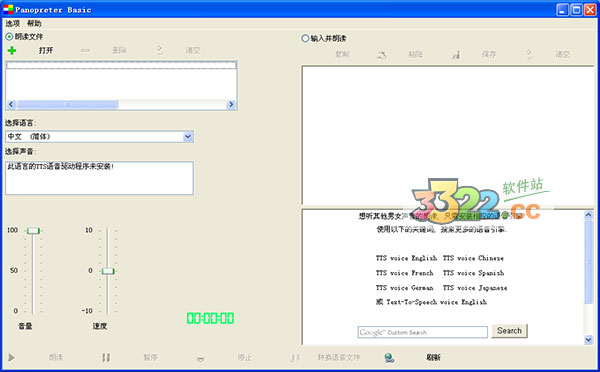Screen dimensions: 600x372
Task: Click the 音量 volume slider handle
Action: 33,230
